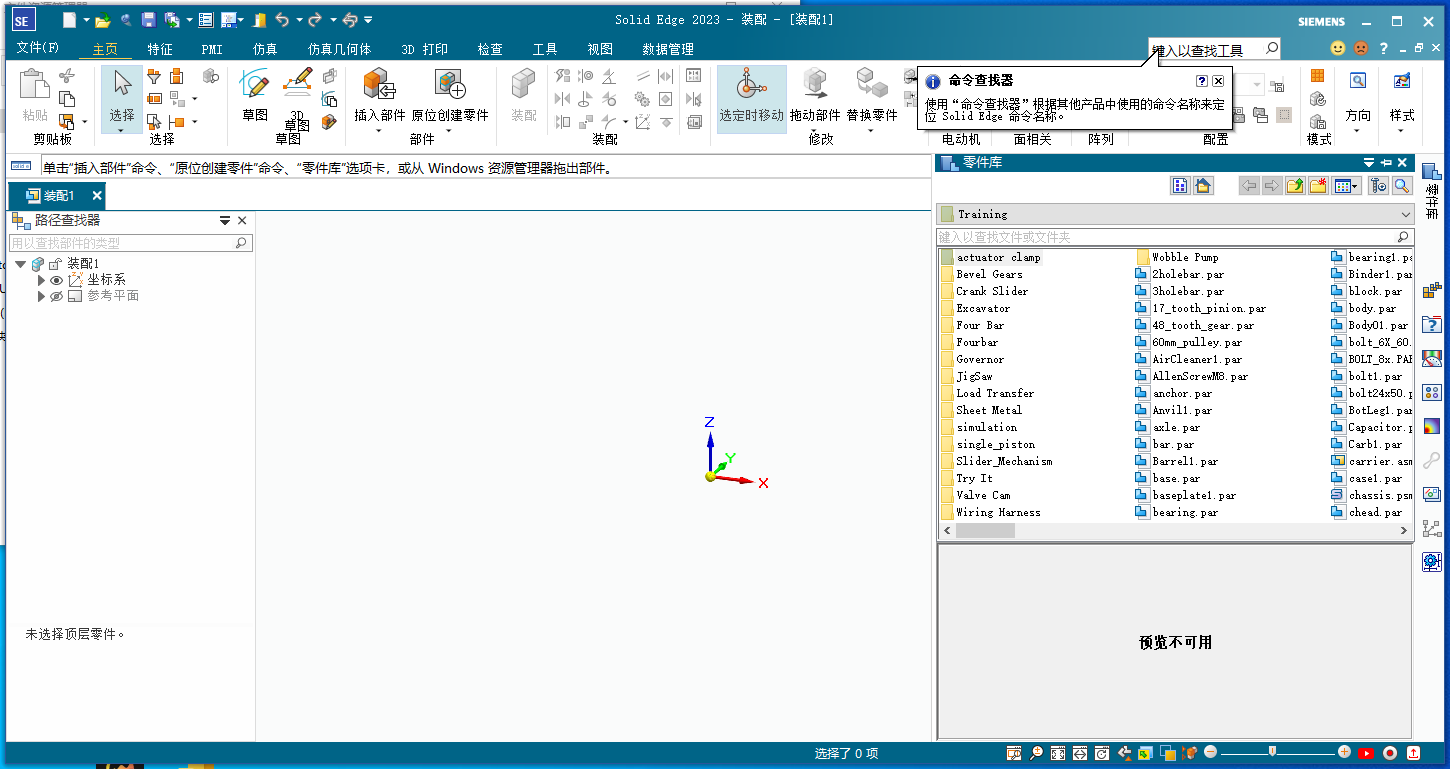Click the Undo arrow in title bar
Screen dimensions: 1450x769
(282, 20)
